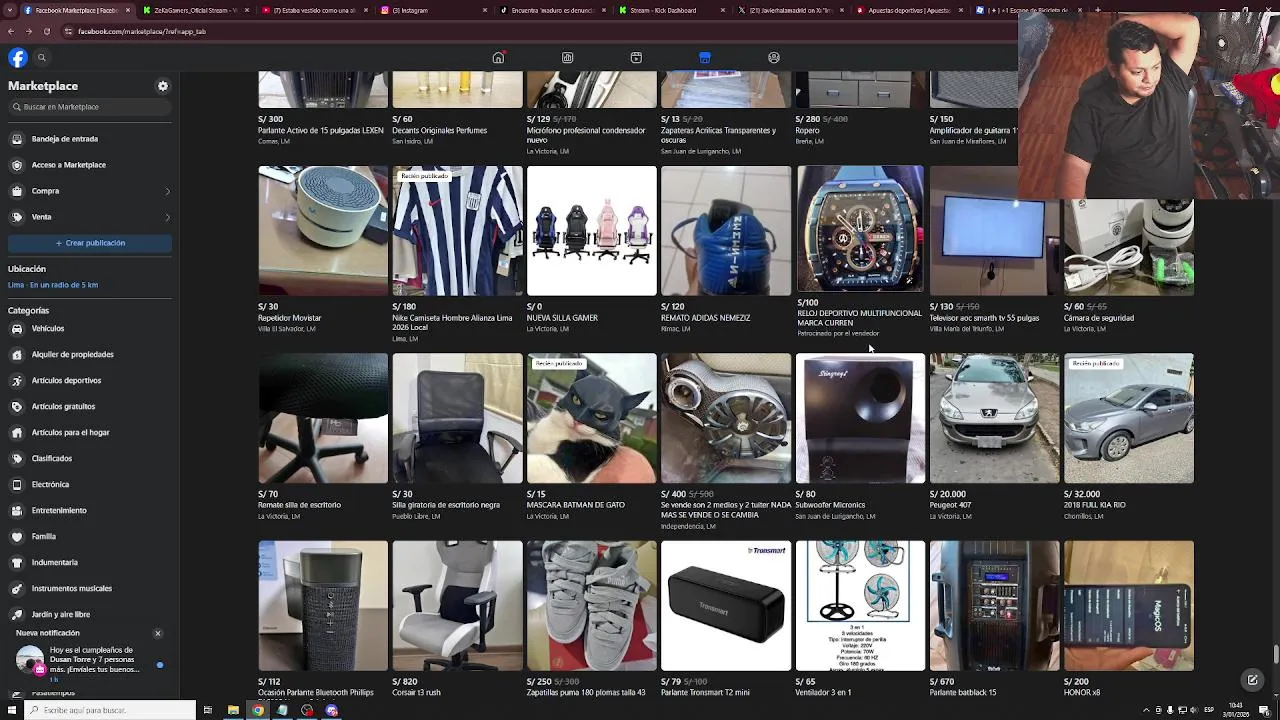This screenshot has width=1280, height=720.
Task: Open Repetidor Movistar listing thumbnail
Action: click(323, 230)
